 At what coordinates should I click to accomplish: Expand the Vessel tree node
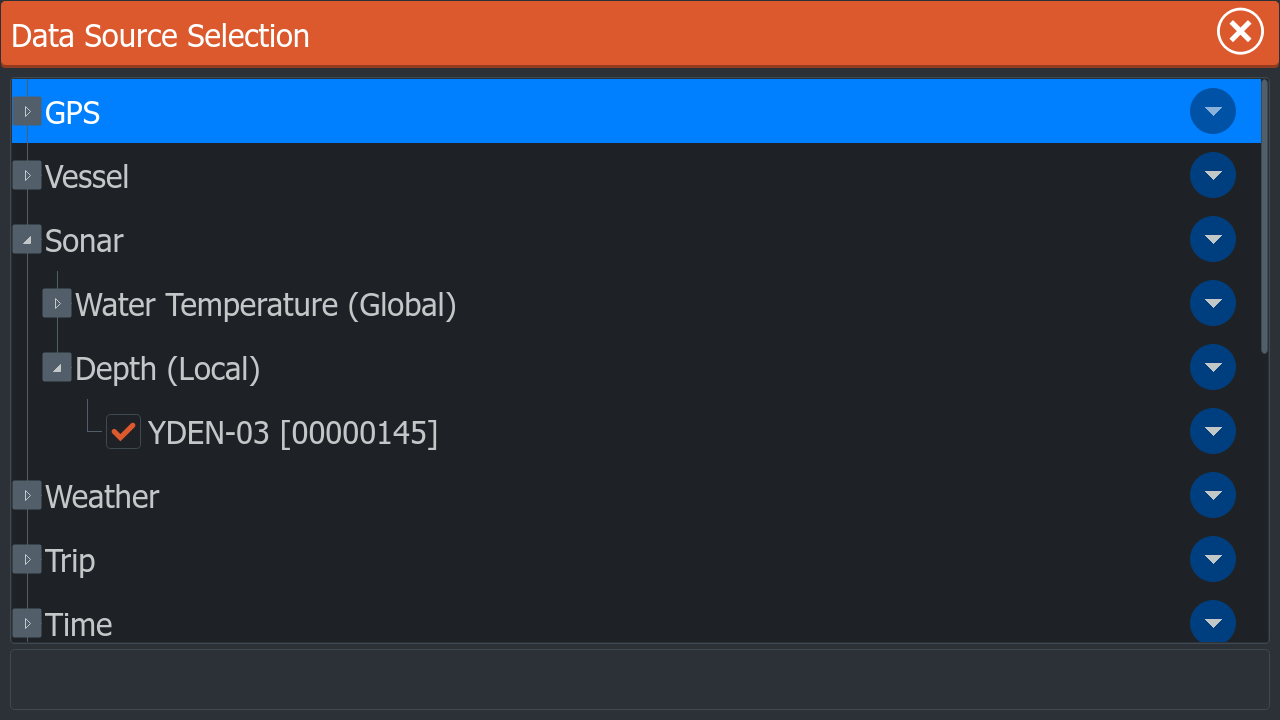click(27, 175)
